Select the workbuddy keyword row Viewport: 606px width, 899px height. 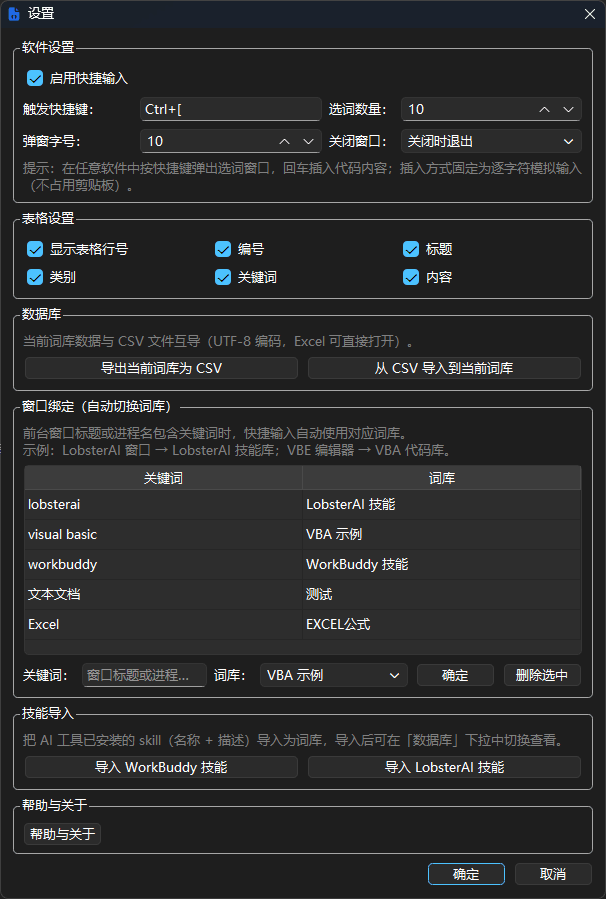pos(163,564)
